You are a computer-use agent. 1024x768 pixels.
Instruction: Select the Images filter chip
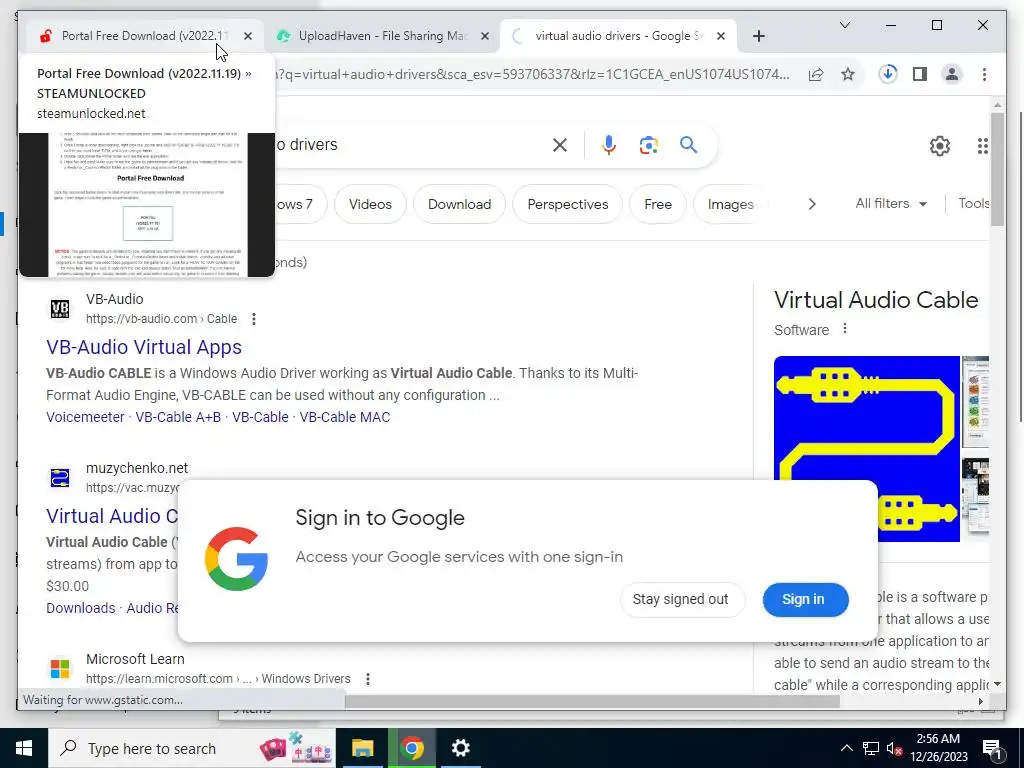coord(730,204)
